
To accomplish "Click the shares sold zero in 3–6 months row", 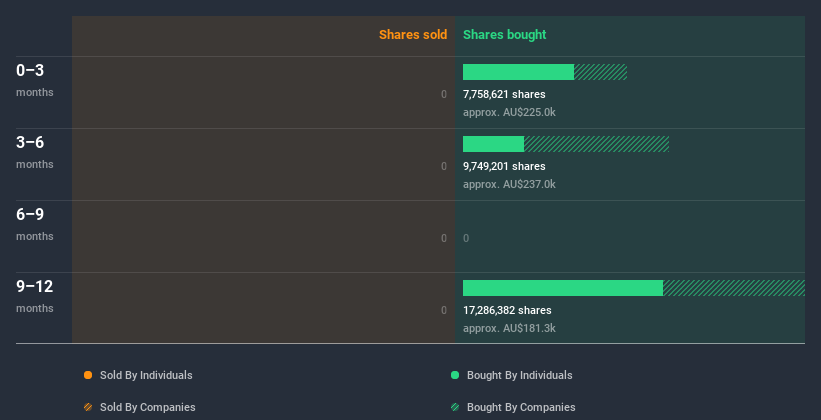I will 444,166.
